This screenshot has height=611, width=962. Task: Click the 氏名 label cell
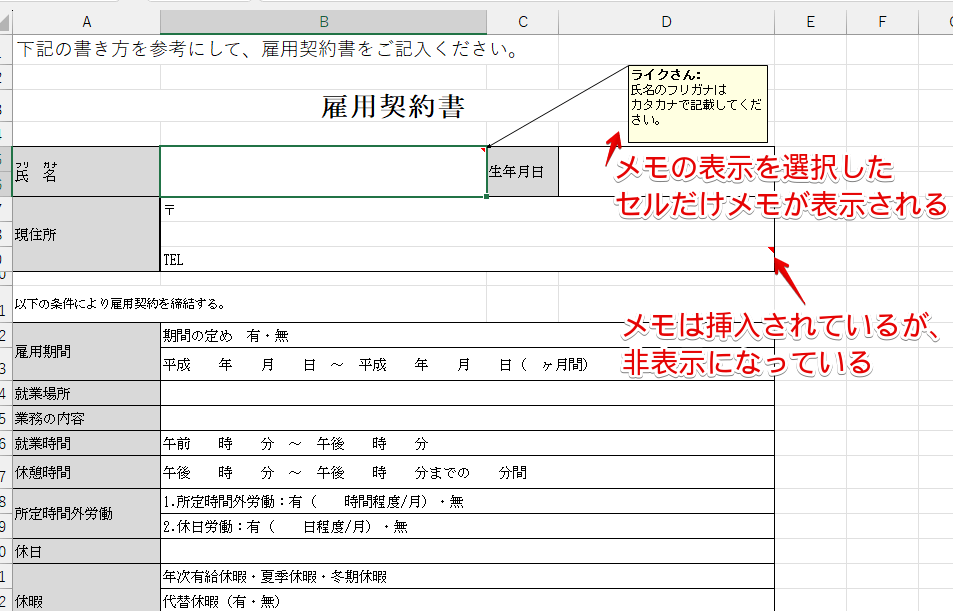[x=85, y=170]
